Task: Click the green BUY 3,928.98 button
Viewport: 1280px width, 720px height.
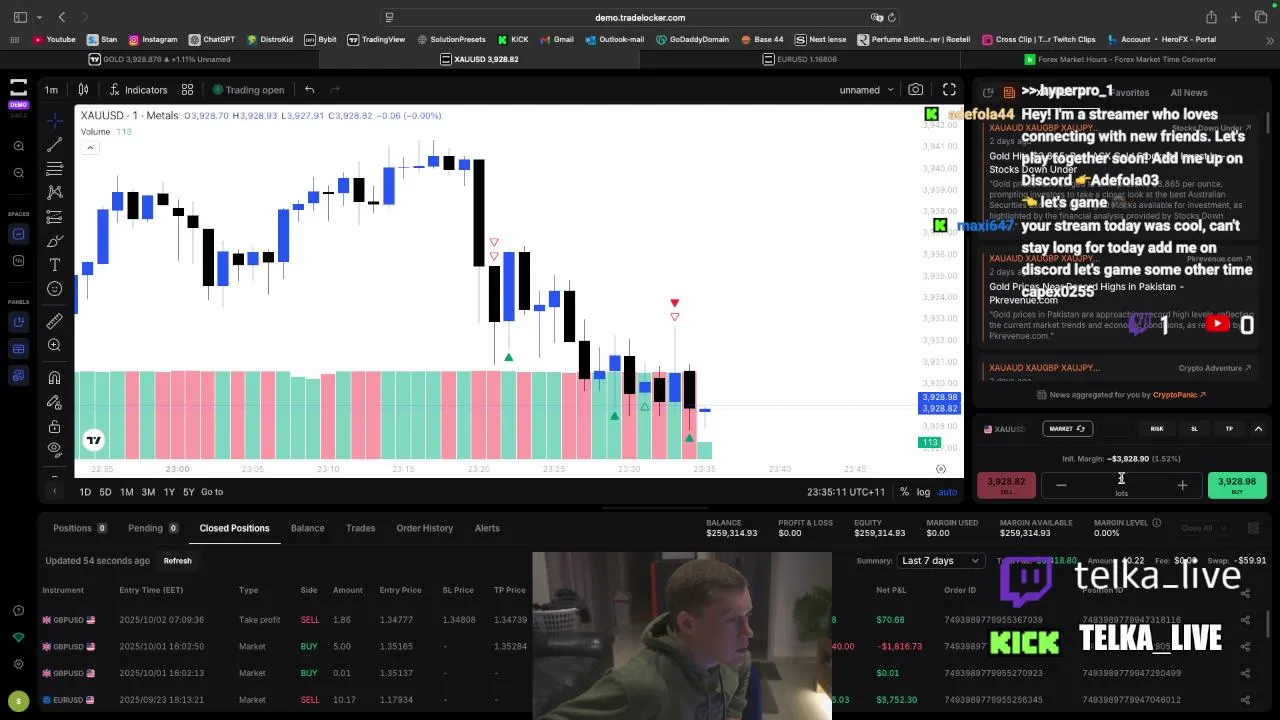Action: pyautogui.click(x=1236, y=485)
